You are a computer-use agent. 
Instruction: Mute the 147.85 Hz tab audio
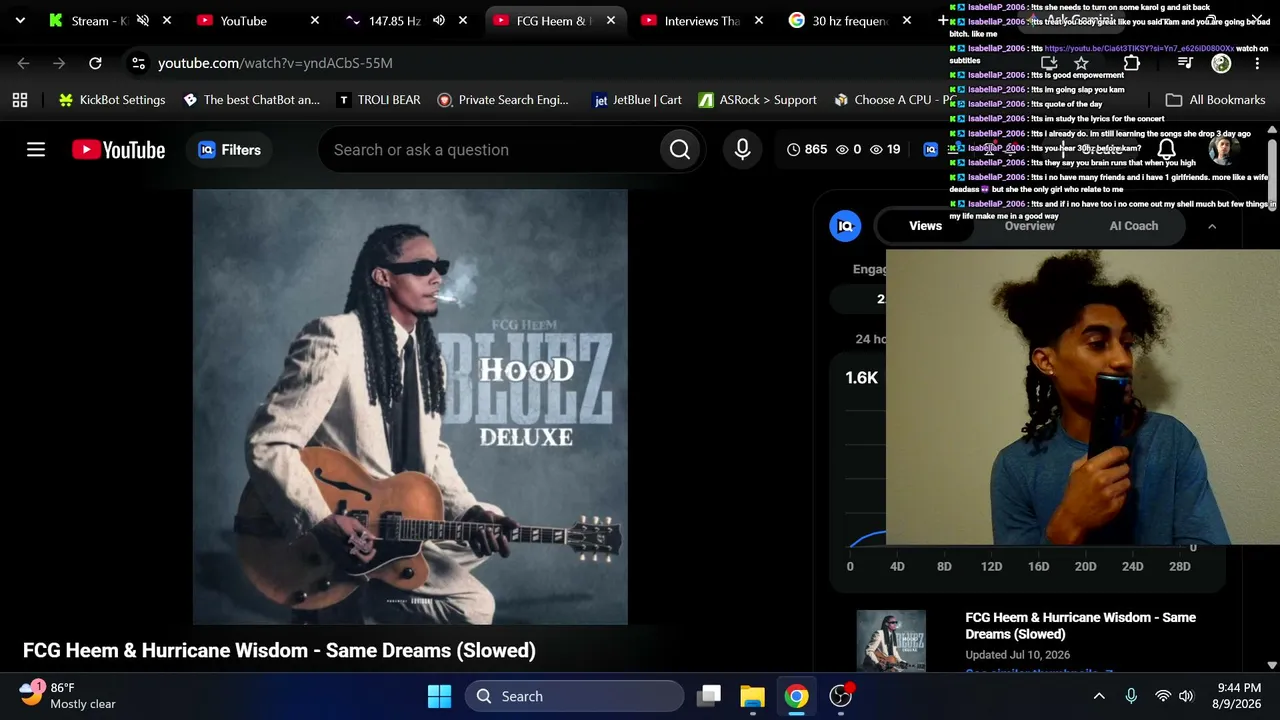[x=439, y=21]
